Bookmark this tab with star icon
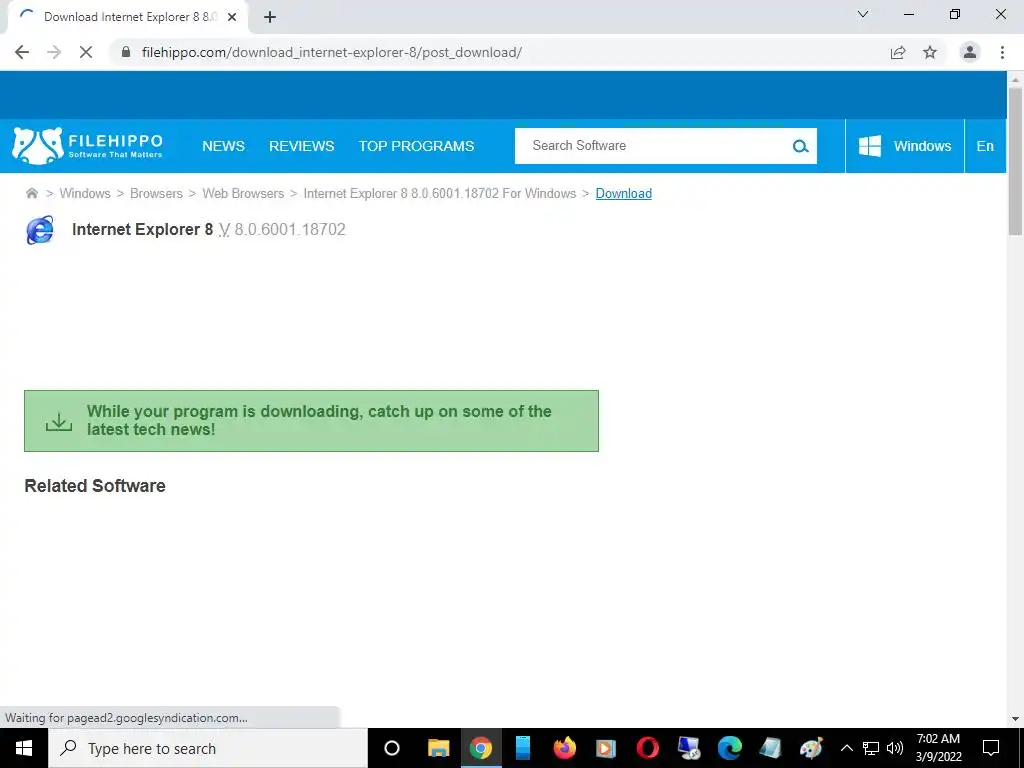The width and height of the screenshot is (1024, 768). point(930,52)
